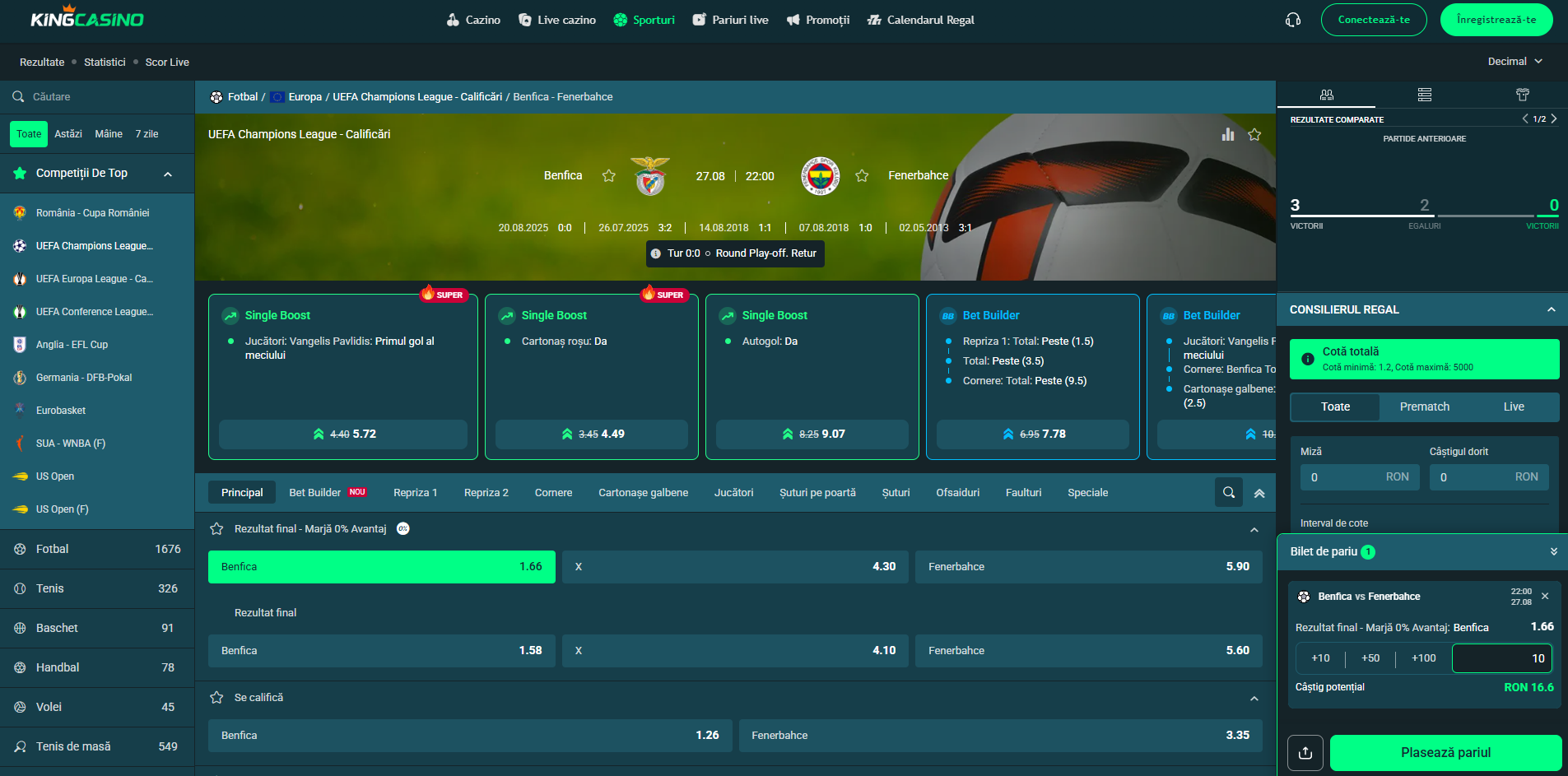Open Tenis de masă sport in sidebar
Image resolution: width=1568 pixels, height=776 pixels.
pos(97,746)
